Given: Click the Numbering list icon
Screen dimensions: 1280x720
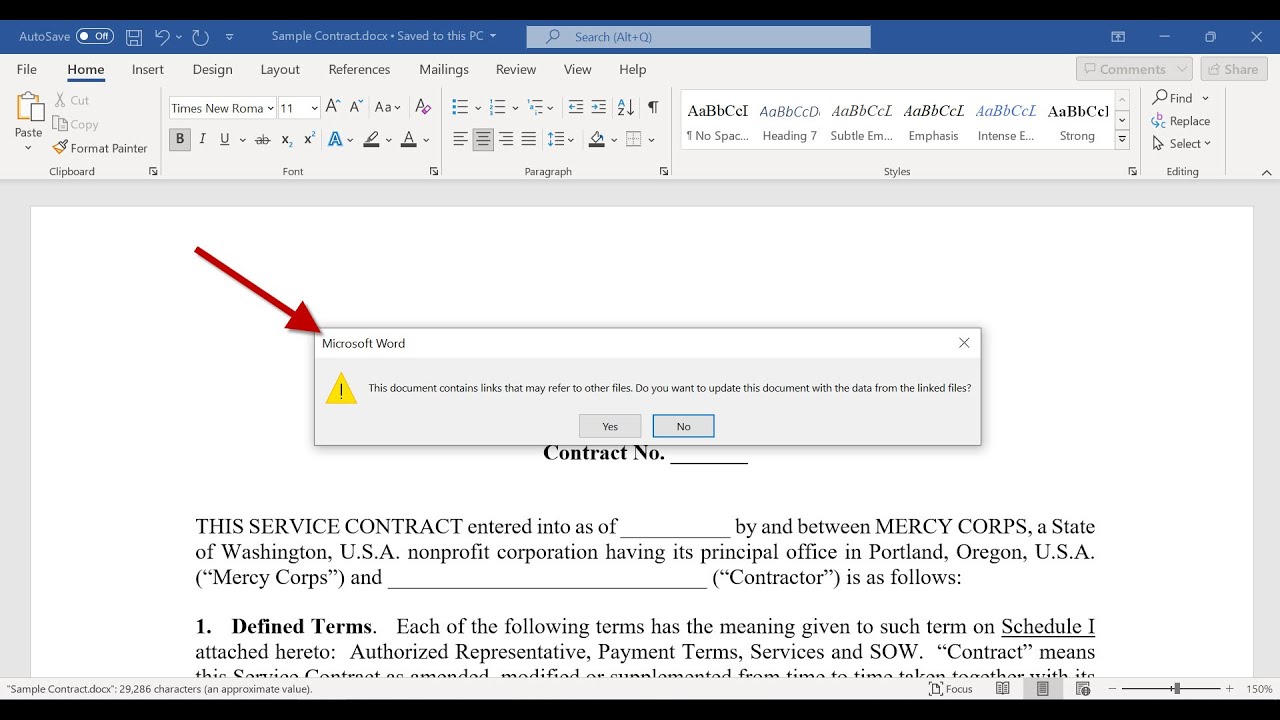Looking at the screenshot, I should point(498,107).
